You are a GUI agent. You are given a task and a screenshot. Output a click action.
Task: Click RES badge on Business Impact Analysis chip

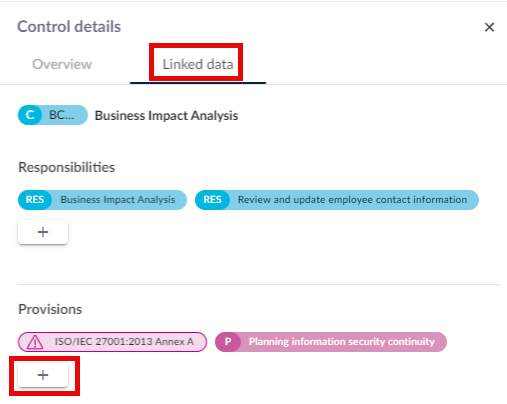(35, 200)
